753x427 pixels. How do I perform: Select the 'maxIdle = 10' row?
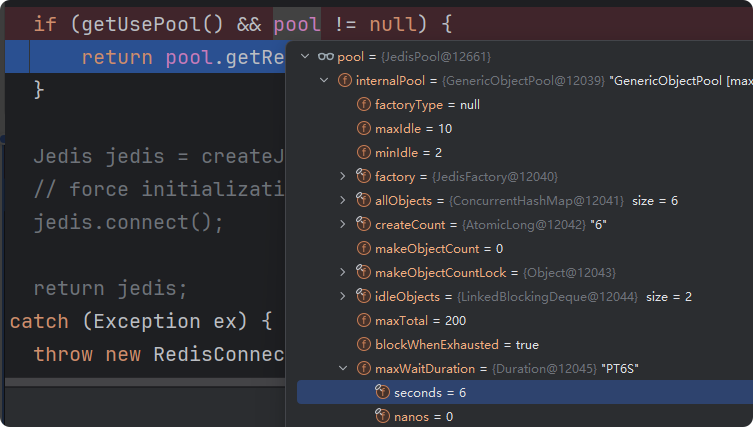pos(525,129)
